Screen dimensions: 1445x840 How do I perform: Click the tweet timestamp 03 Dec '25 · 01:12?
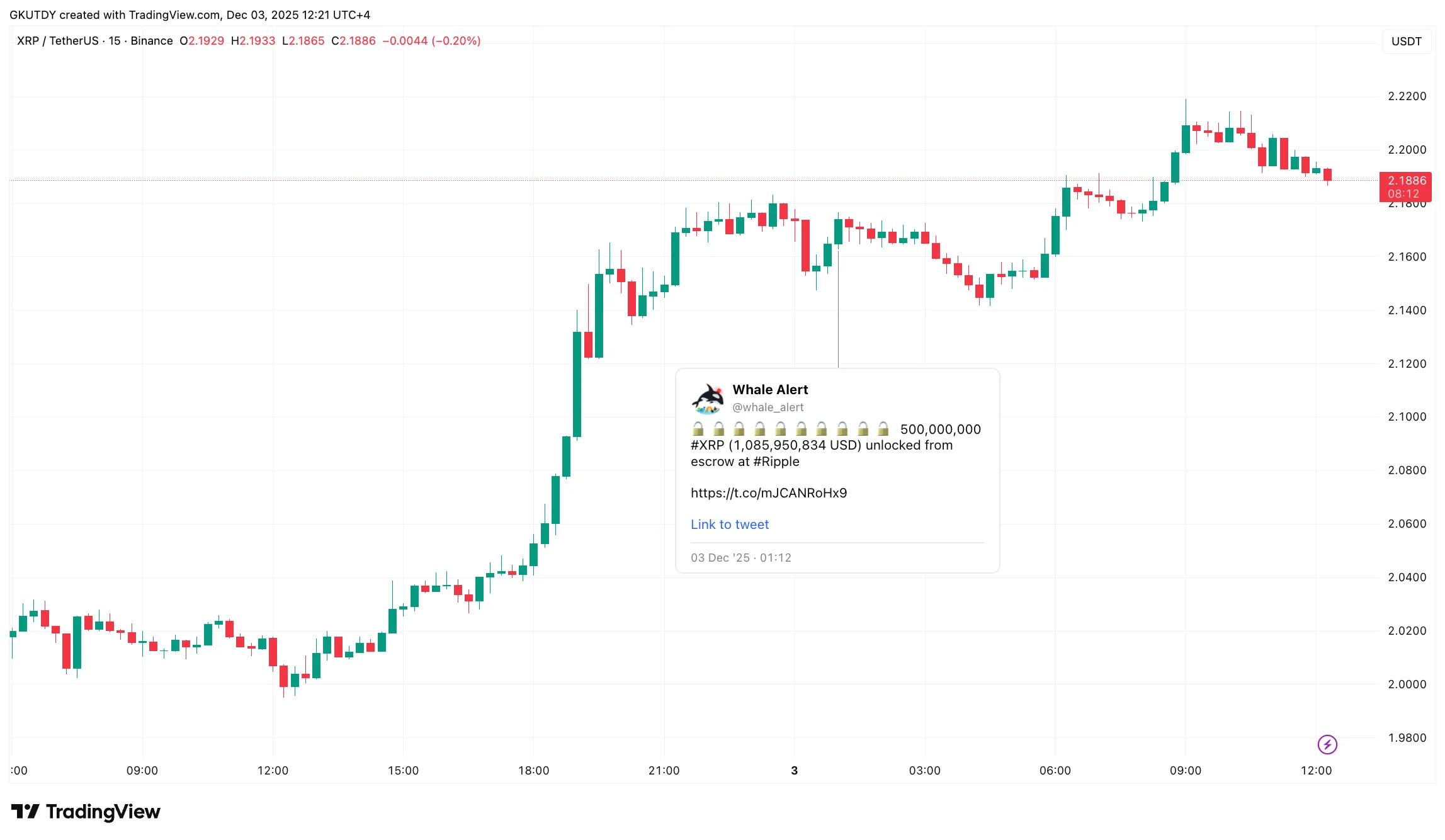pos(740,557)
